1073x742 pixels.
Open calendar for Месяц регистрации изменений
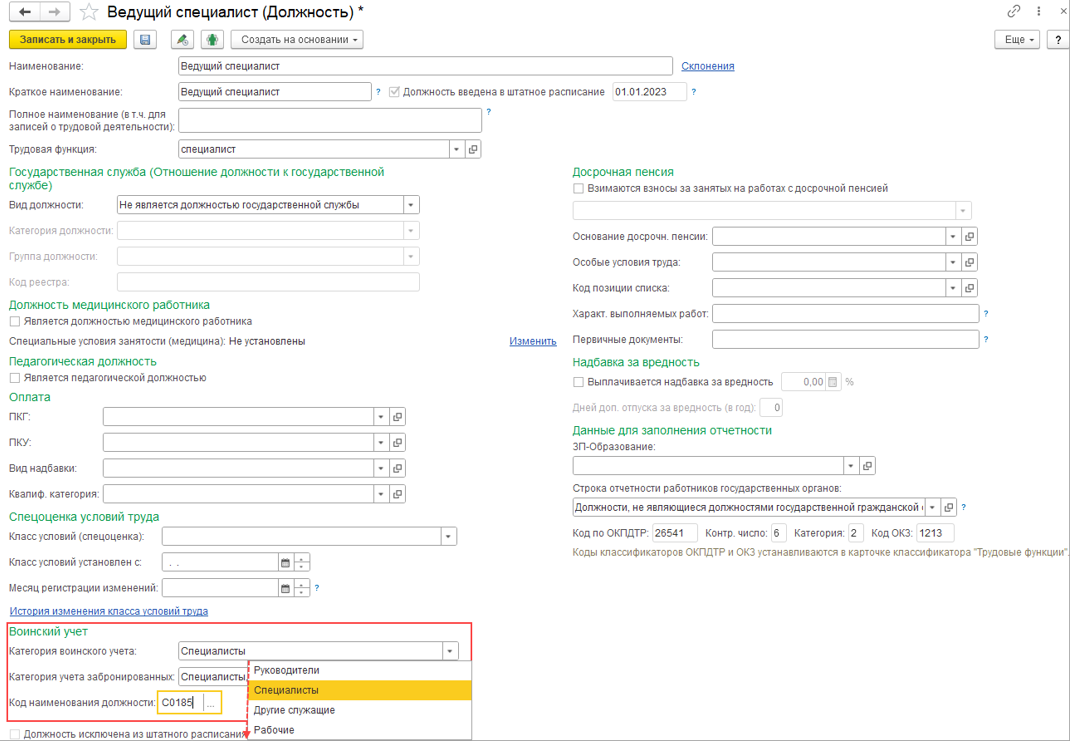pos(285,588)
